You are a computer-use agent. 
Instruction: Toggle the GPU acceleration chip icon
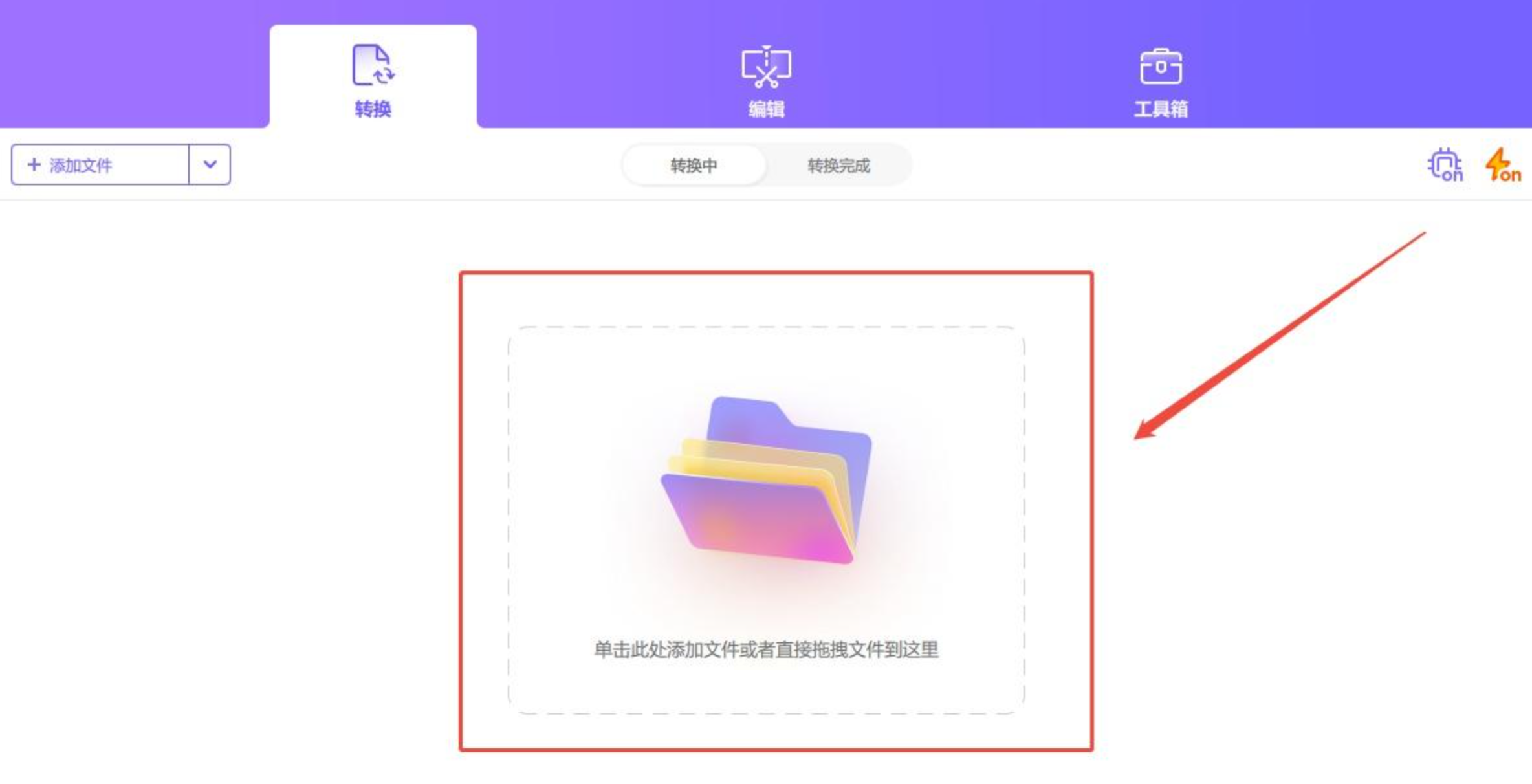(1445, 165)
